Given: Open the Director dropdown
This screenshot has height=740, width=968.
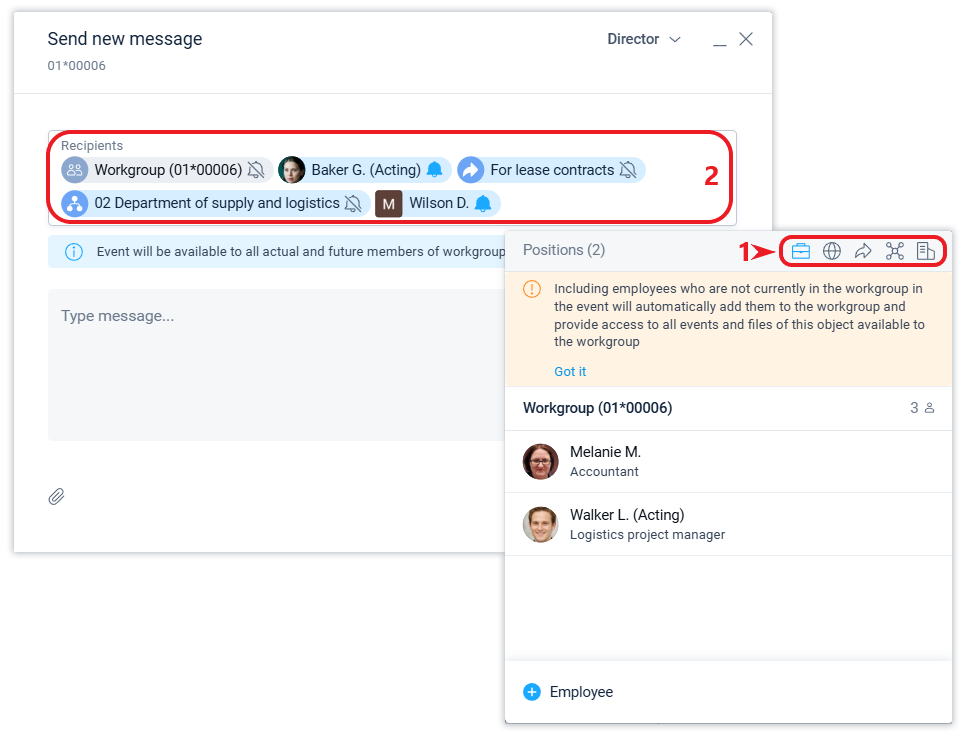Looking at the screenshot, I should [644, 39].
